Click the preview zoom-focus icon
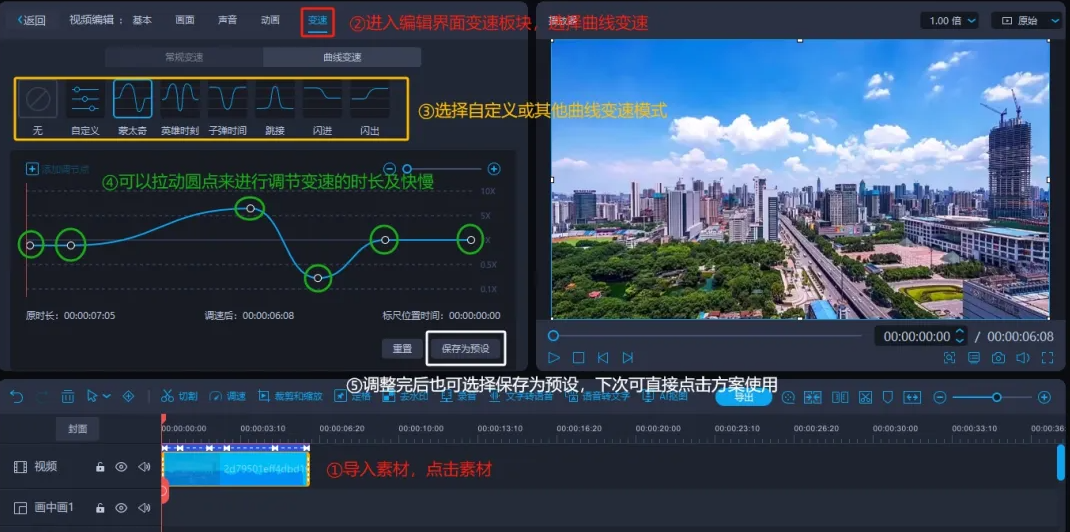Image resolution: width=1070 pixels, height=532 pixels. tap(949, 357)
